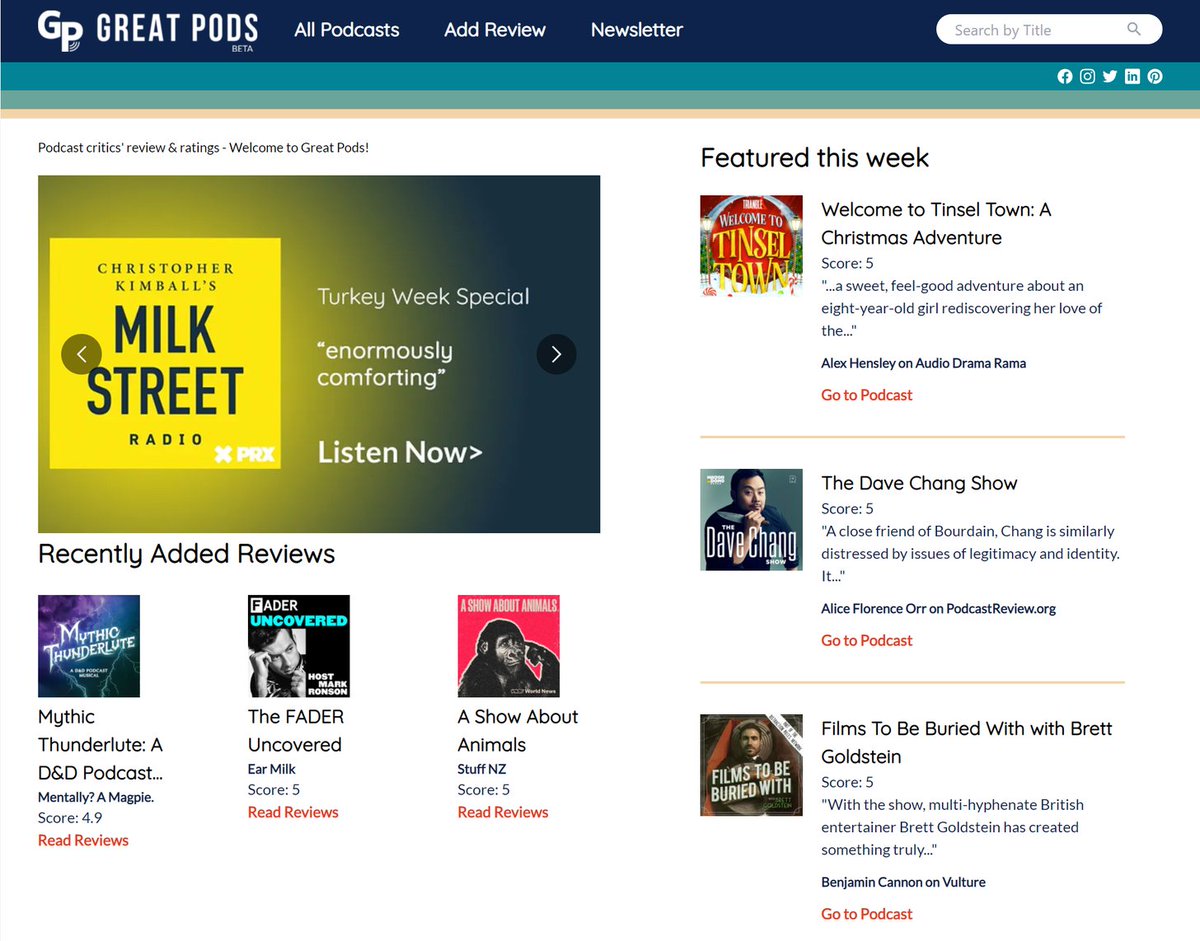The width and height of the screenshot is (1200, 941).
Task: Click "enormously comforting" quote on banner
Action: (385, 364)
